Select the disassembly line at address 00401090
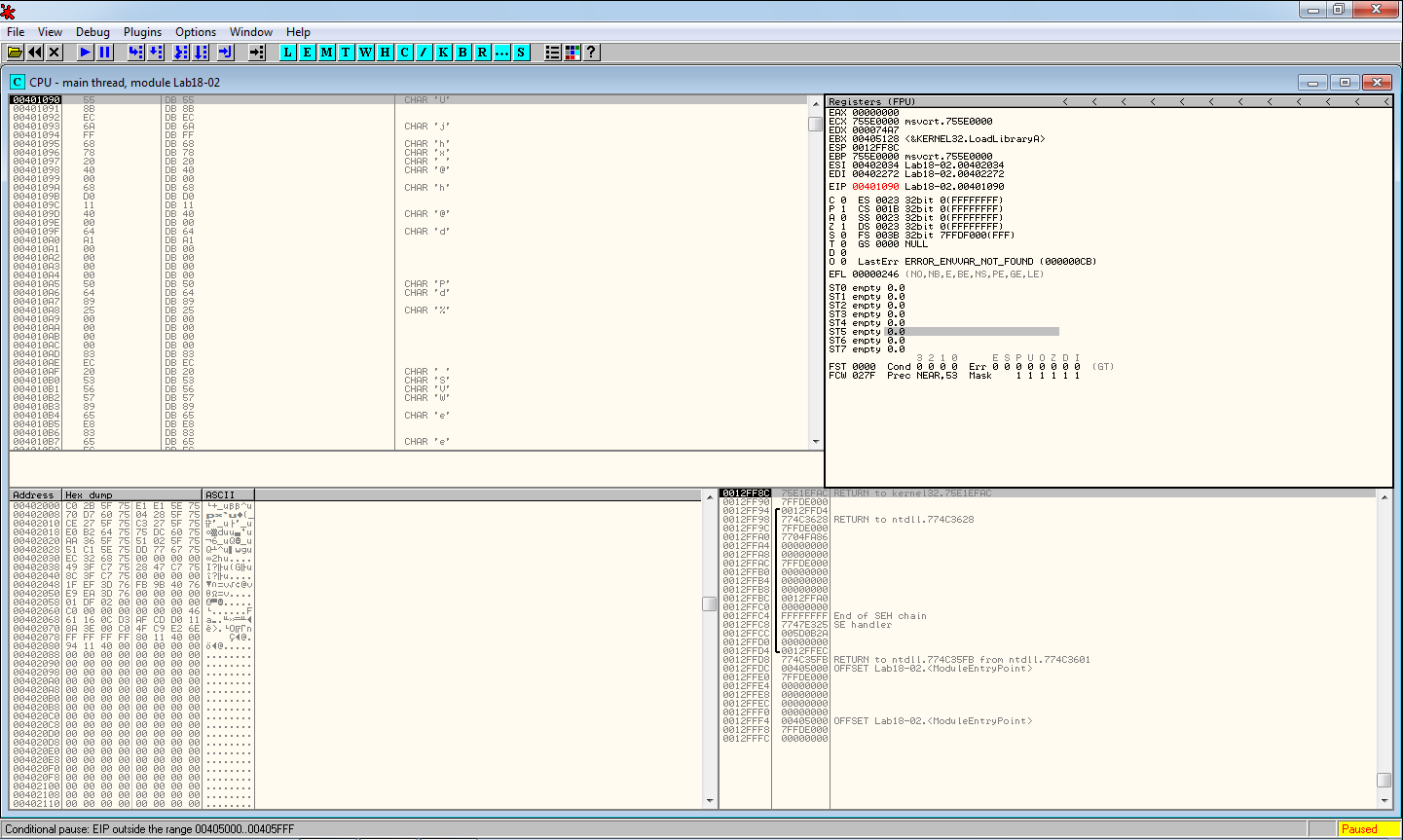 point(409,99)
